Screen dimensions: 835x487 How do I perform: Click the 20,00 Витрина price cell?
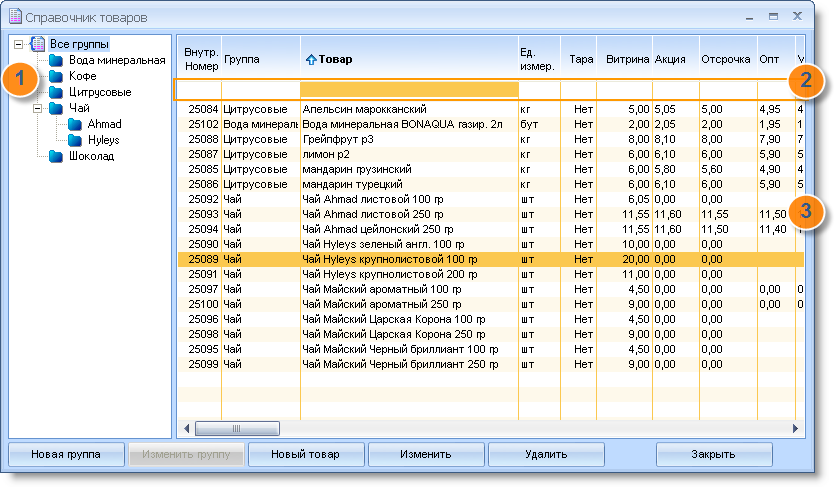pos(624,259)
